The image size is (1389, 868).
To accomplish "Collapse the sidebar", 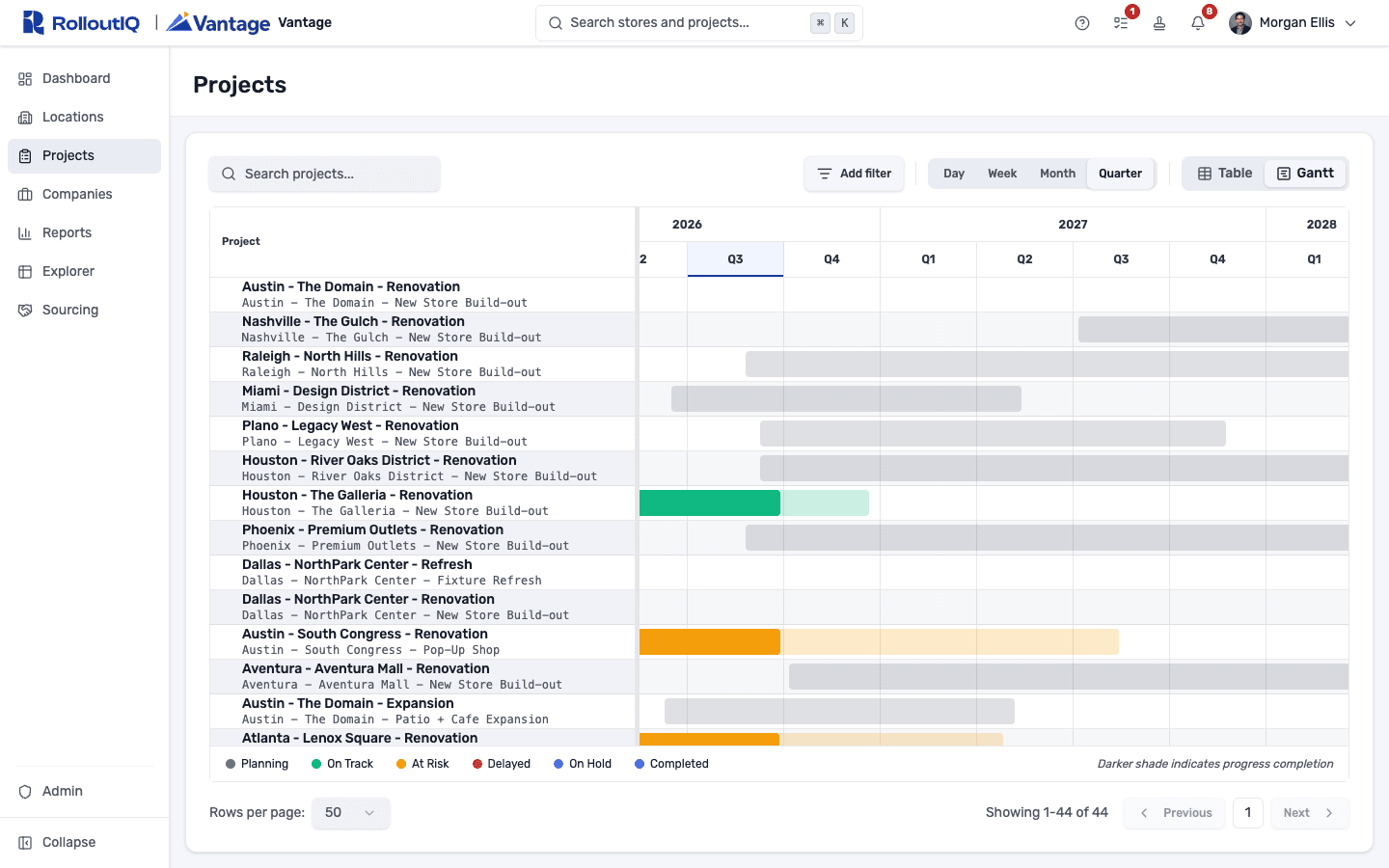I will 85,843.
